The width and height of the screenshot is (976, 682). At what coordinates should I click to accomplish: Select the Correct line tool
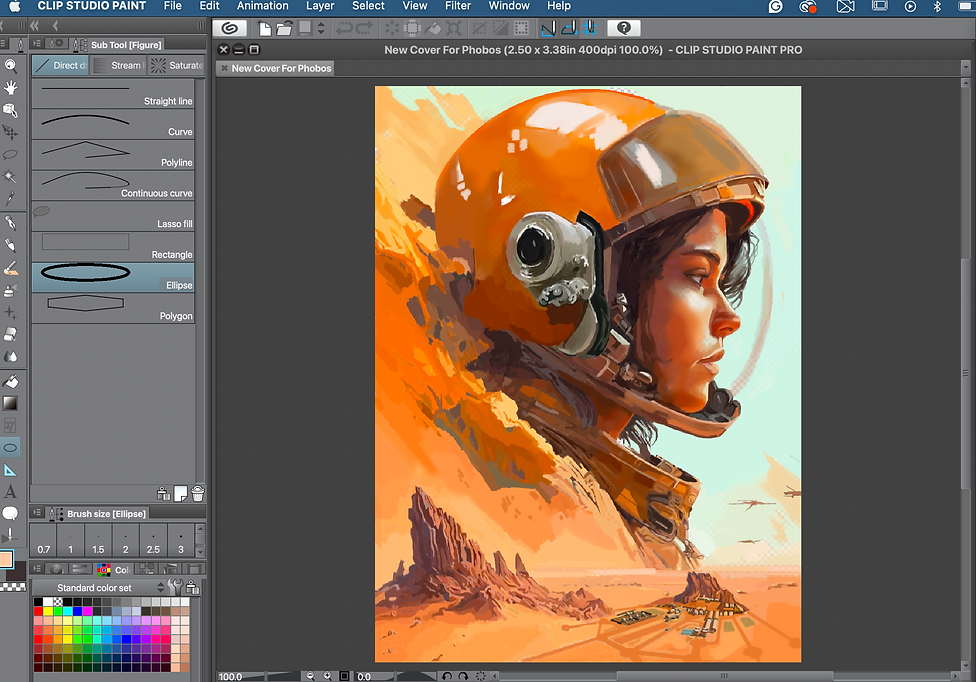tap(10, 535)
